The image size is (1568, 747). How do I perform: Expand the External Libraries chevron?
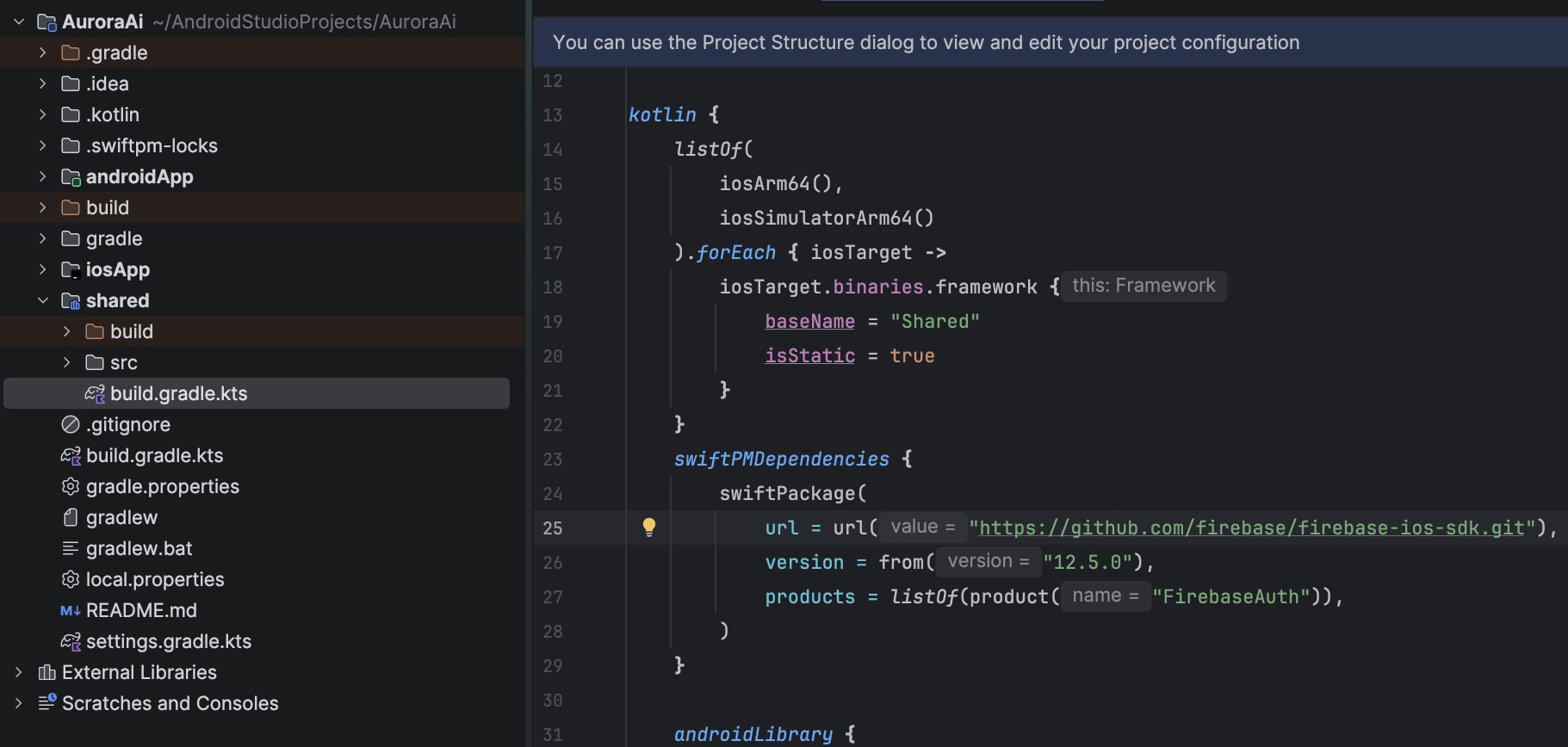coord(19,672)
